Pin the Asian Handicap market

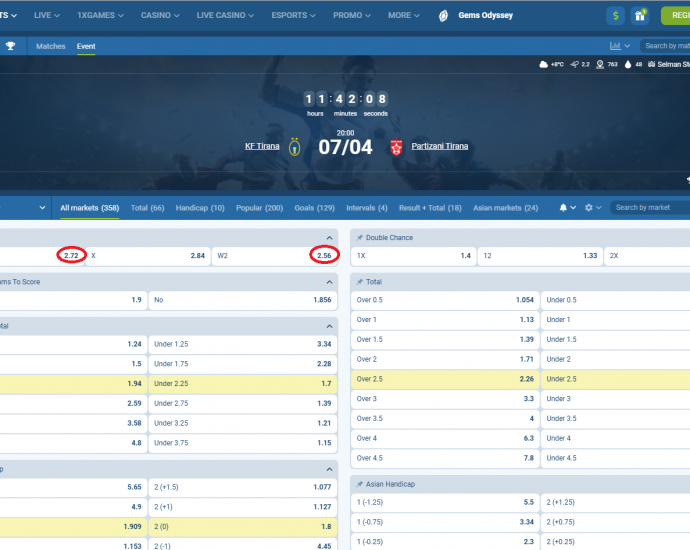click(x=360, y=484)
